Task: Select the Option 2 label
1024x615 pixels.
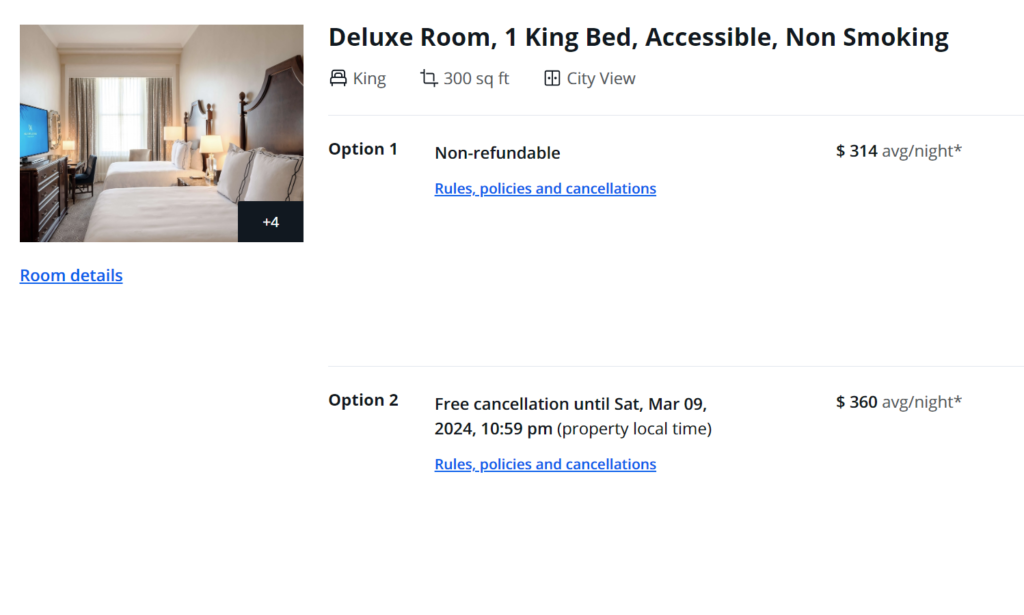Action: (x=363, y=400)
